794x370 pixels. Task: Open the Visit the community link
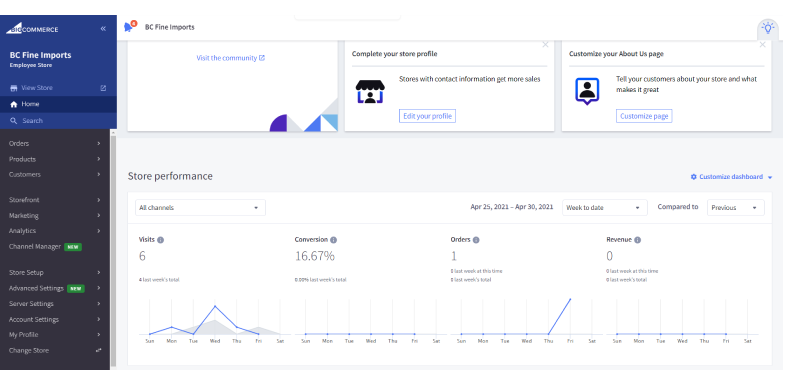[x=230, y=58]
